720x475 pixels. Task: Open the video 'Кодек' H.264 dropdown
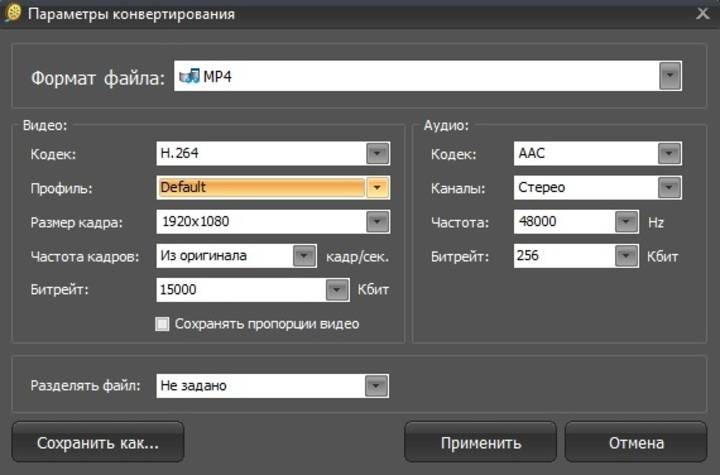377,154
